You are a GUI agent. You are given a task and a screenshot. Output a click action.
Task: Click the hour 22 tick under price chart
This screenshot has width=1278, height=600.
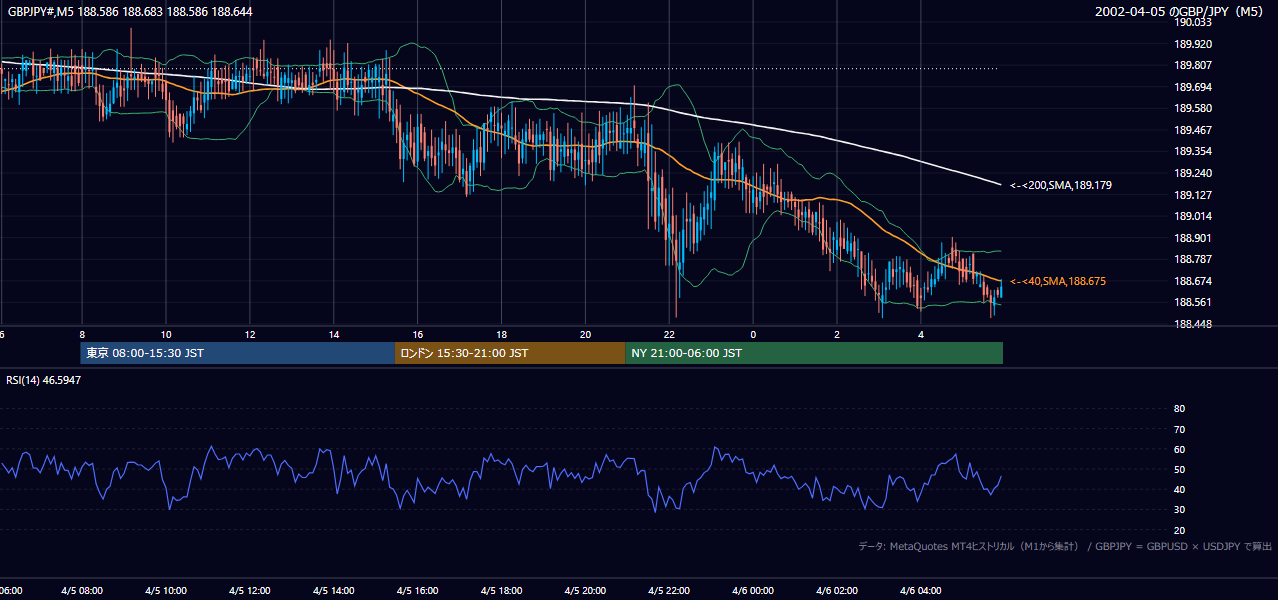669,334
